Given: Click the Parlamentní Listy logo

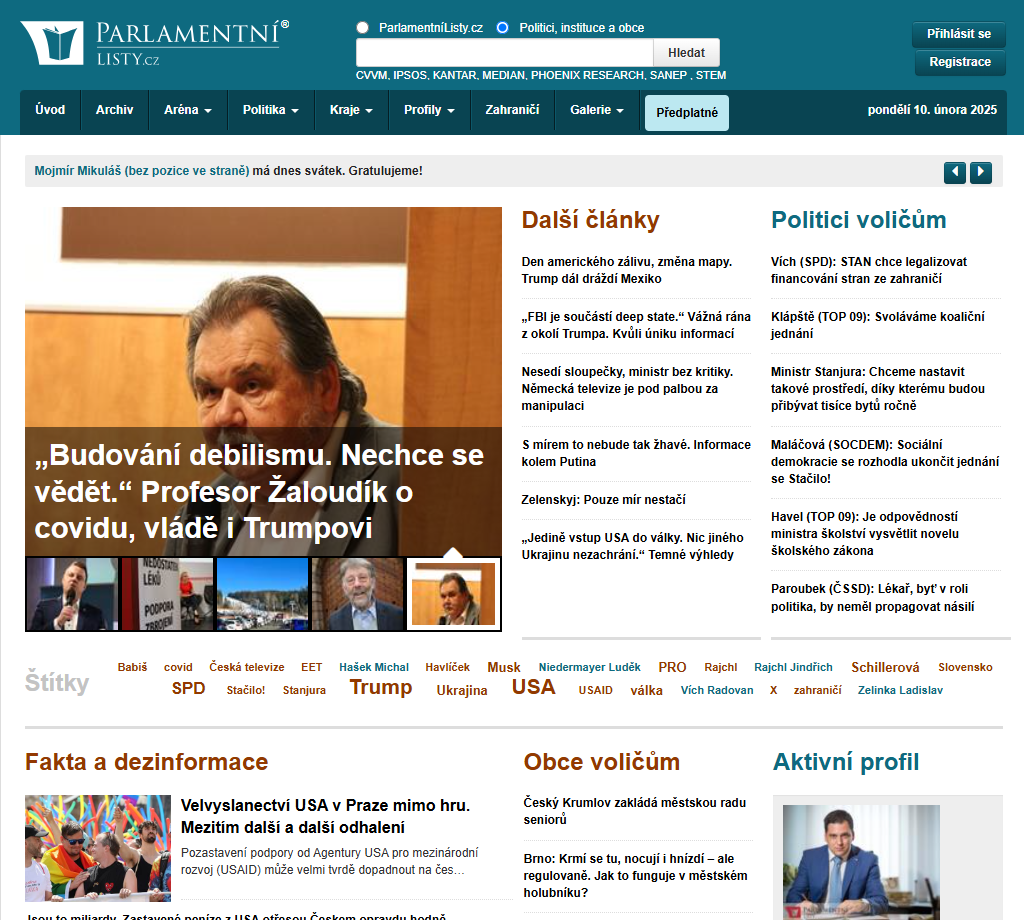Looking at the screenshot, I should pos(155,42).
